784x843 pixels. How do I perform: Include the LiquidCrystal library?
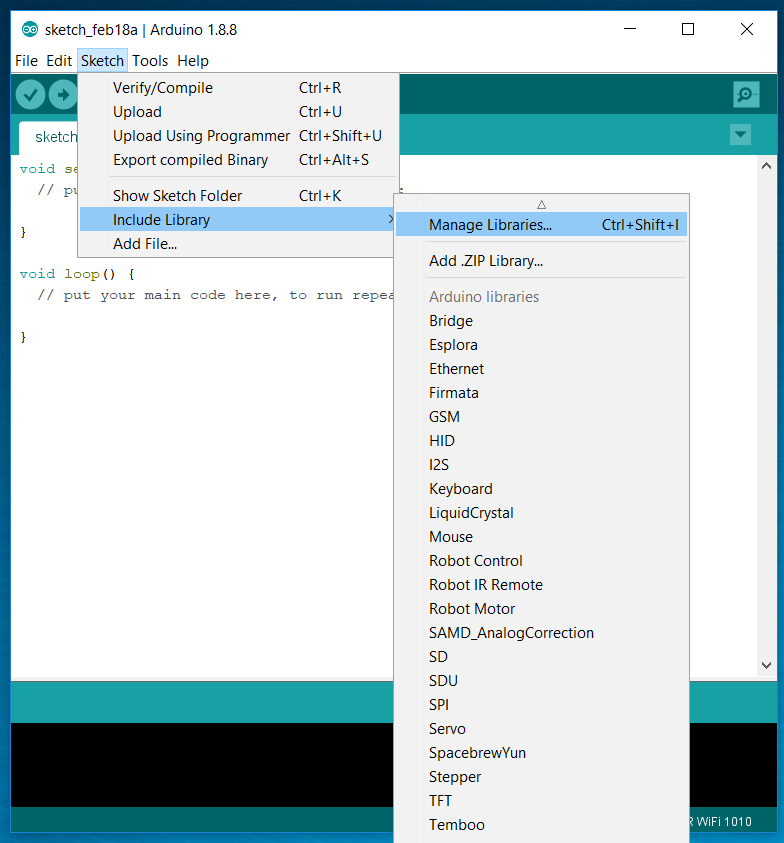click(471, 513)
